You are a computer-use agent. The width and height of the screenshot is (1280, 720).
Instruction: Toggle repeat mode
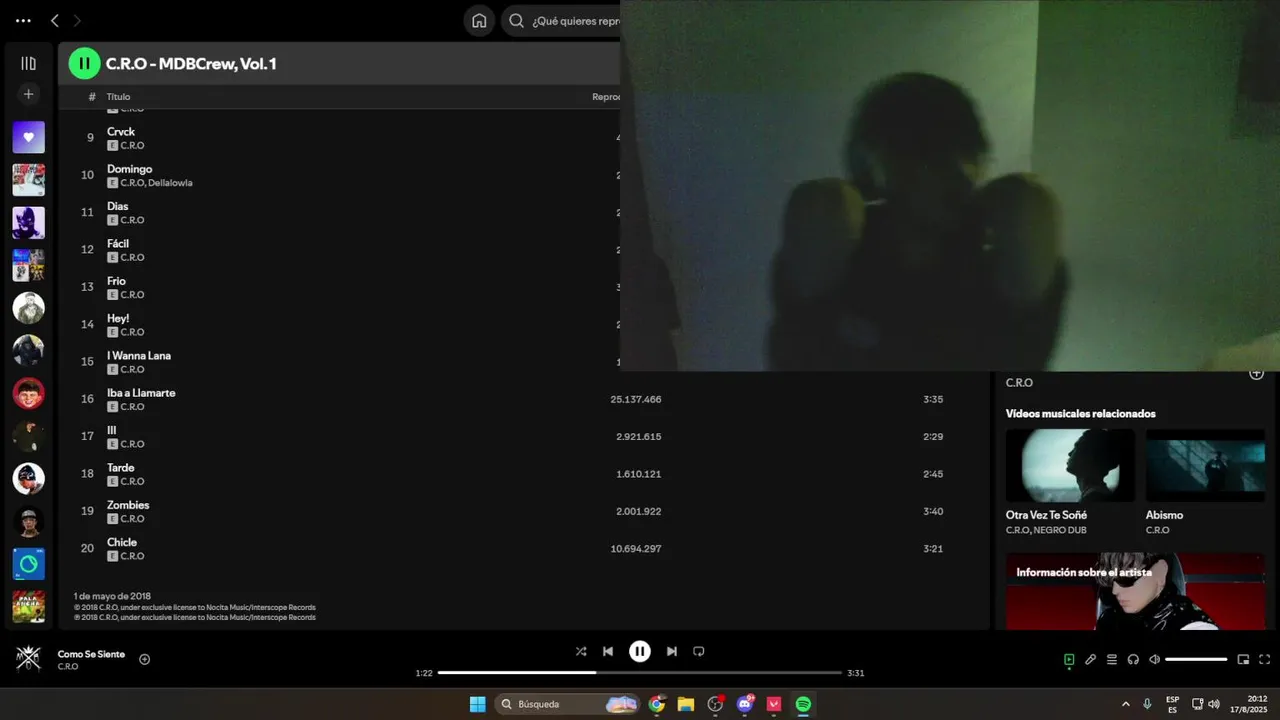(699, 651)
